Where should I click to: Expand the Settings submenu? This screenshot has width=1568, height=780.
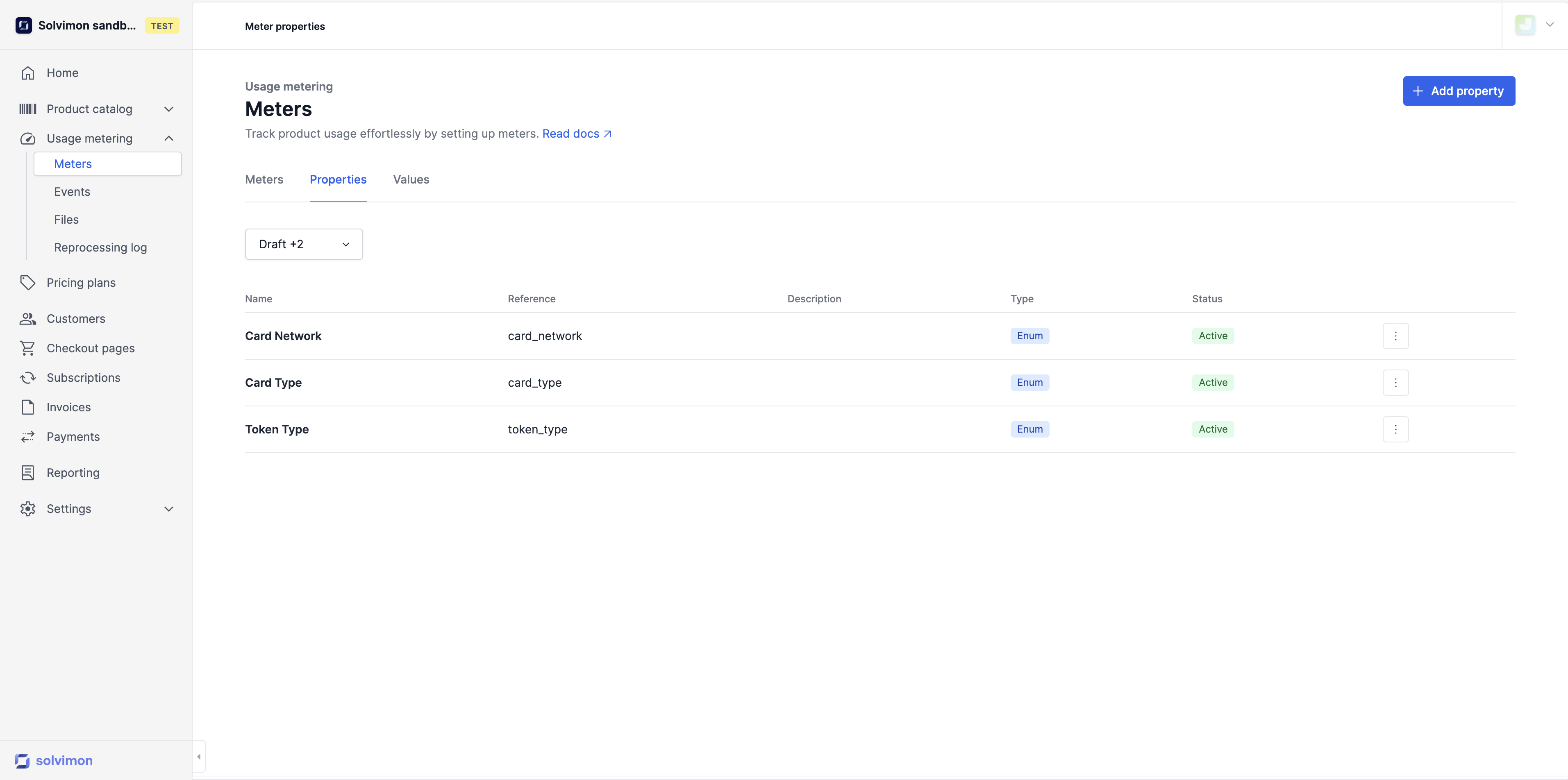pos(168,509)
